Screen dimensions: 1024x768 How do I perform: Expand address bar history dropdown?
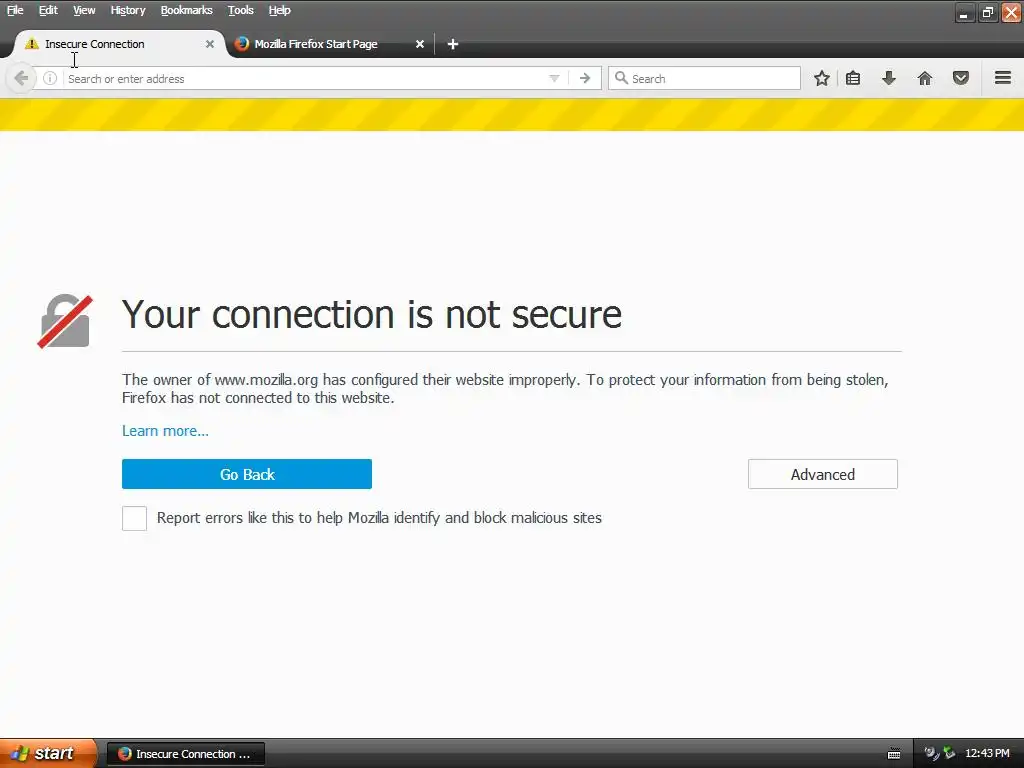point(554,78)
